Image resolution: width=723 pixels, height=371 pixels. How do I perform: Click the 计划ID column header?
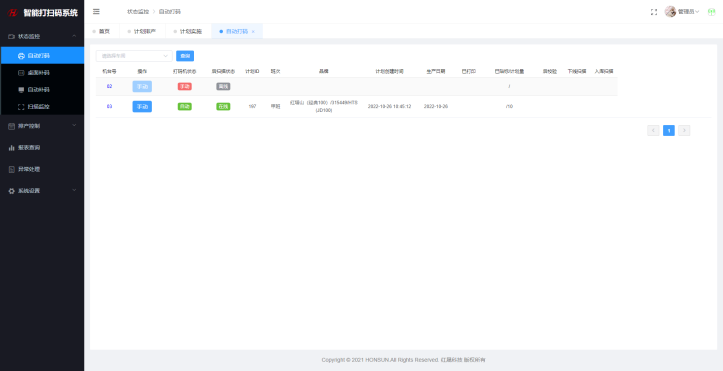coord(252,71)
